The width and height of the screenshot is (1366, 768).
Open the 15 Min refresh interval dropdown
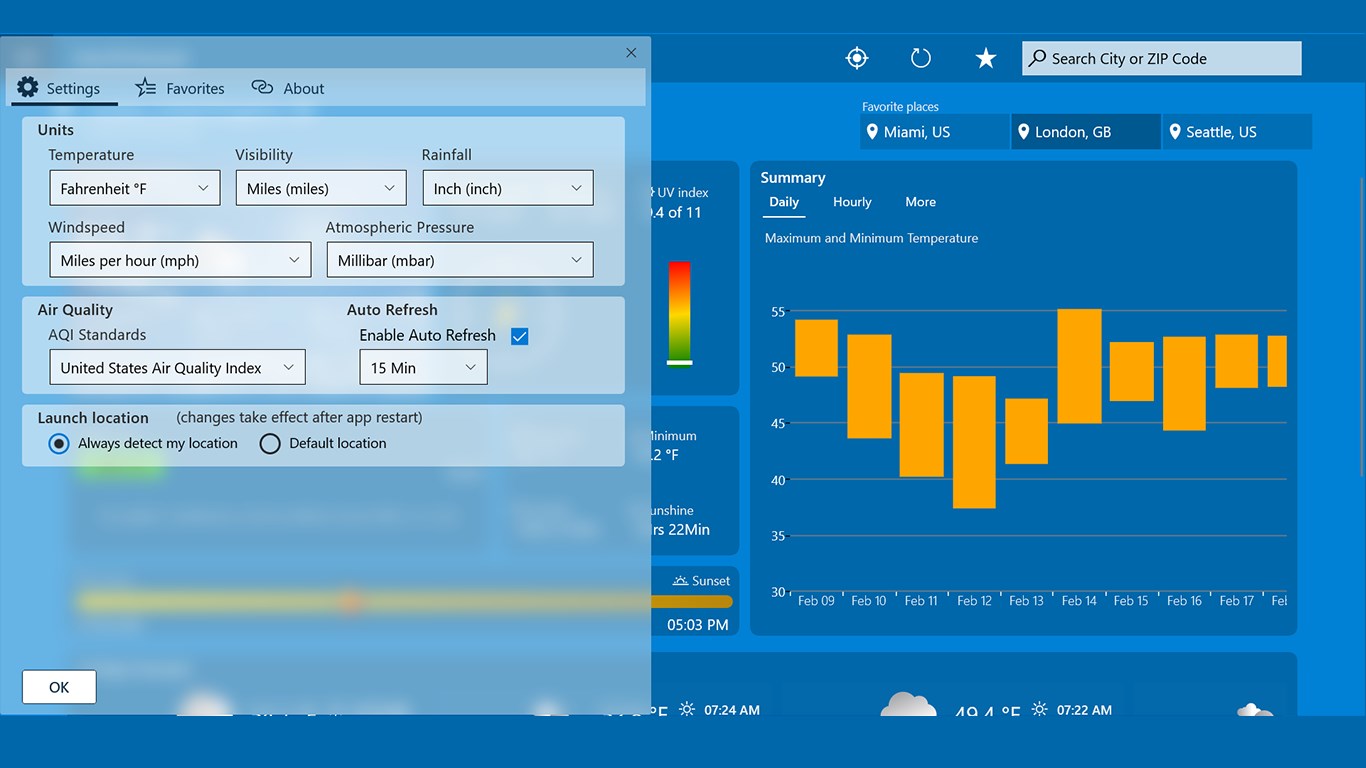[x=423, y=367]
